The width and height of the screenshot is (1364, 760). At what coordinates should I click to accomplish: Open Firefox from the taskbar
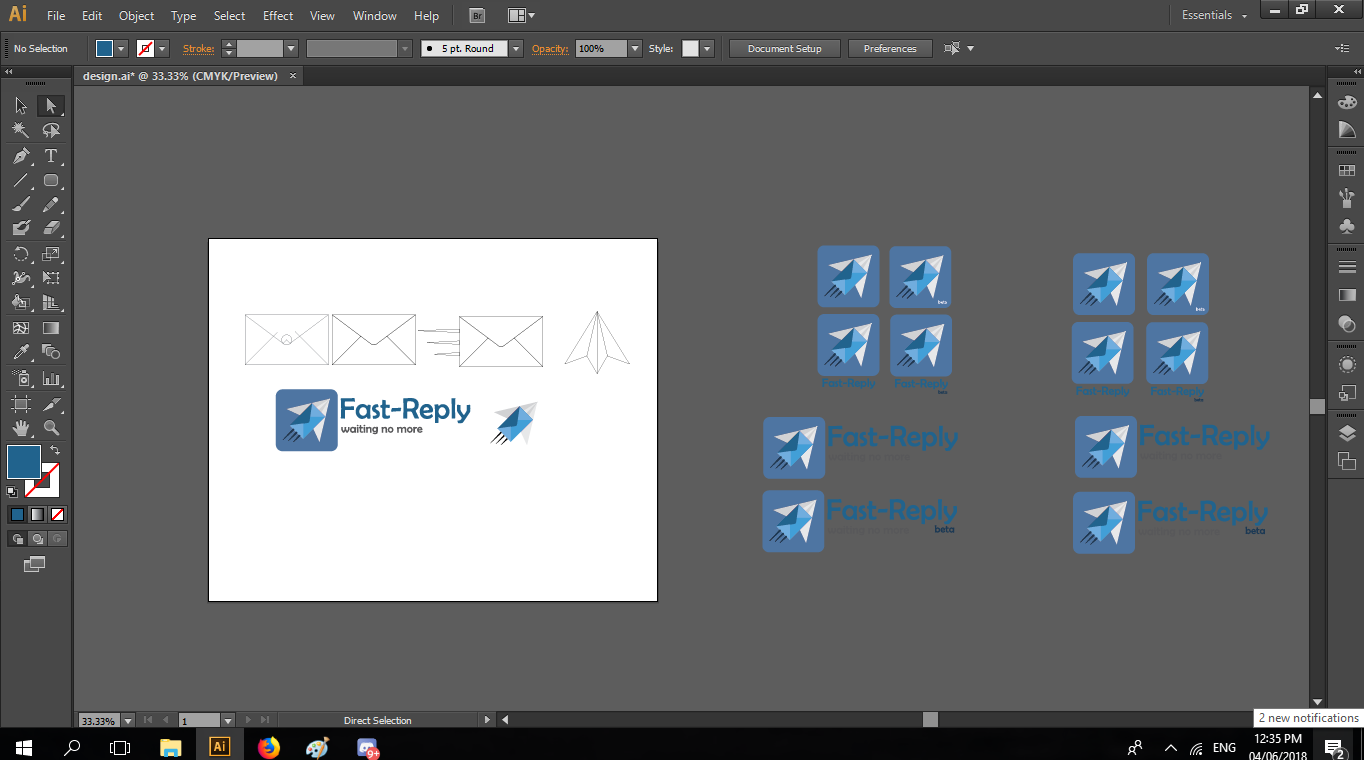tap(268, 746)
